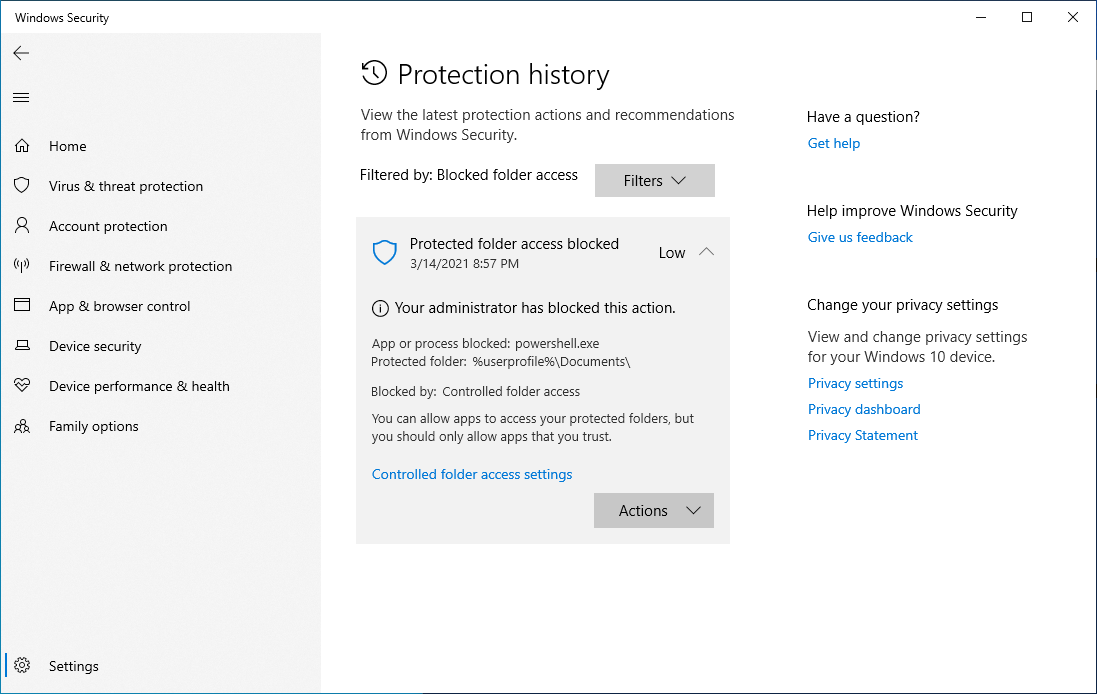The image size is (1097, 694).
Task: Click the Device performance & health heart icon
Action: (22, 386)
